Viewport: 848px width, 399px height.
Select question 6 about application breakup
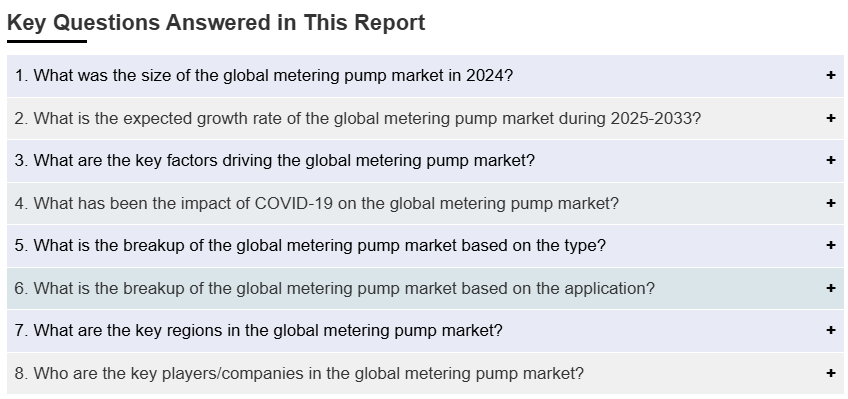(334, 288)
